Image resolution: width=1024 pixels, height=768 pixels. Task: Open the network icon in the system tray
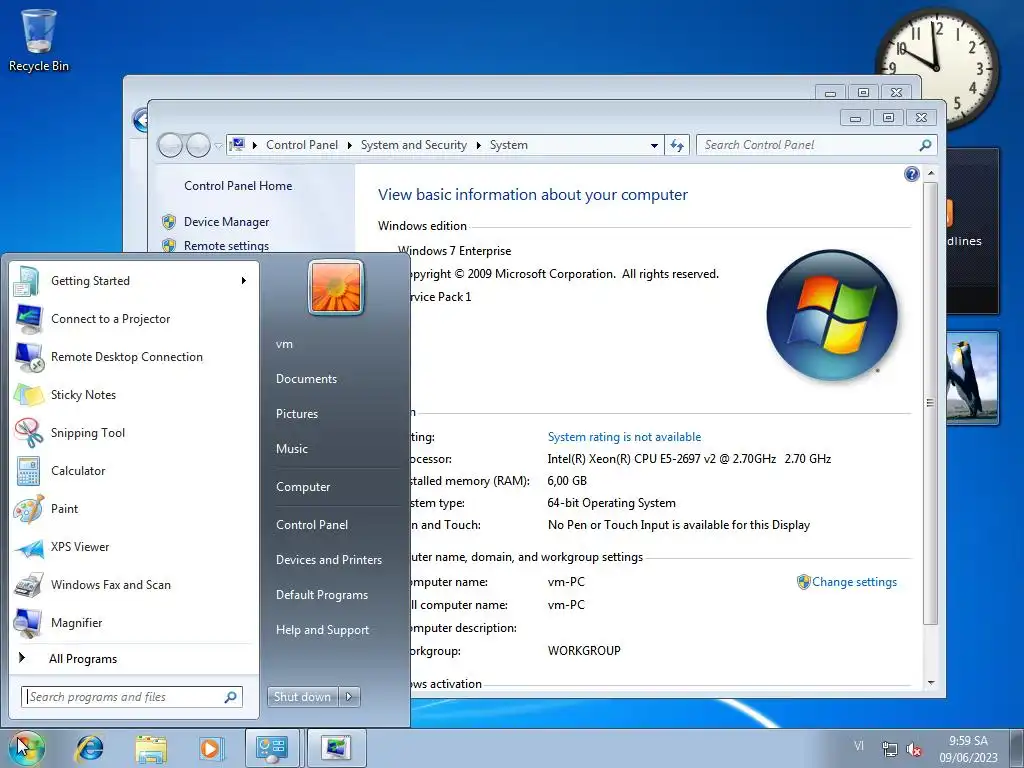pyautogui.click(x=889, y=749)
